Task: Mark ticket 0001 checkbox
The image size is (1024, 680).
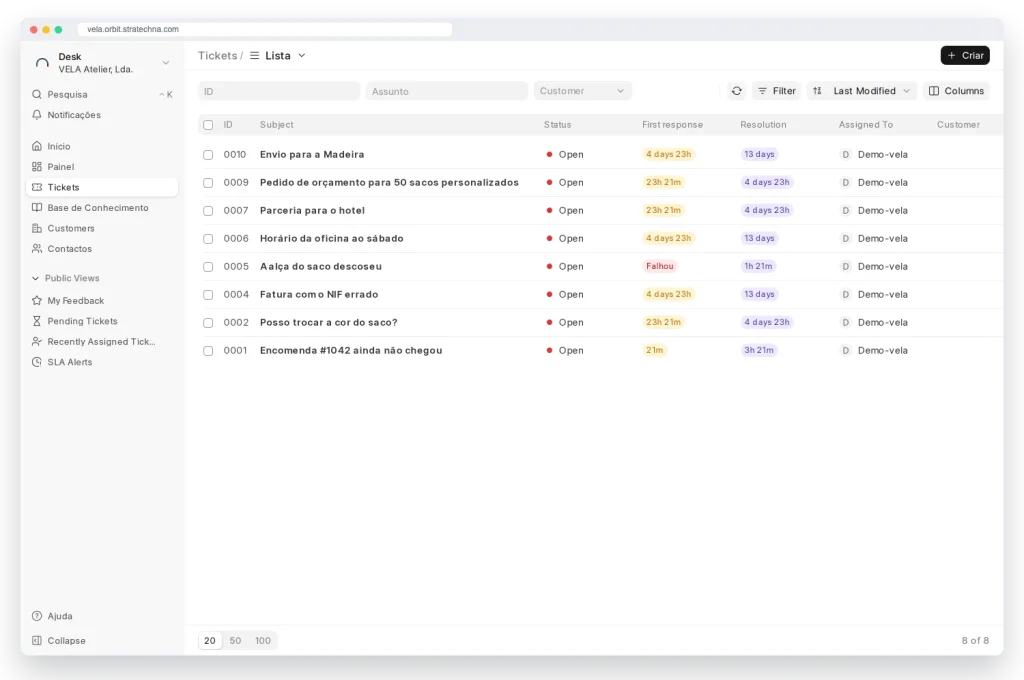Action: [x=208, y=351]
